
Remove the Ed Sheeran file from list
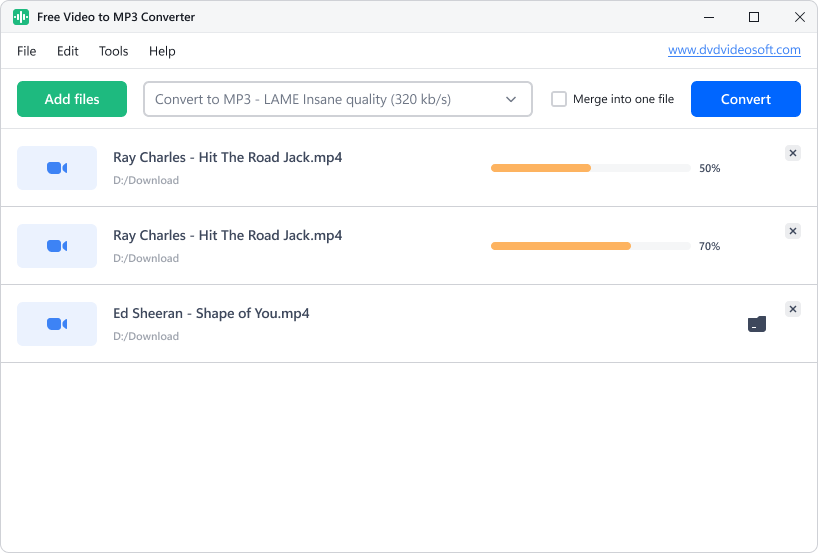click(793, 309)
